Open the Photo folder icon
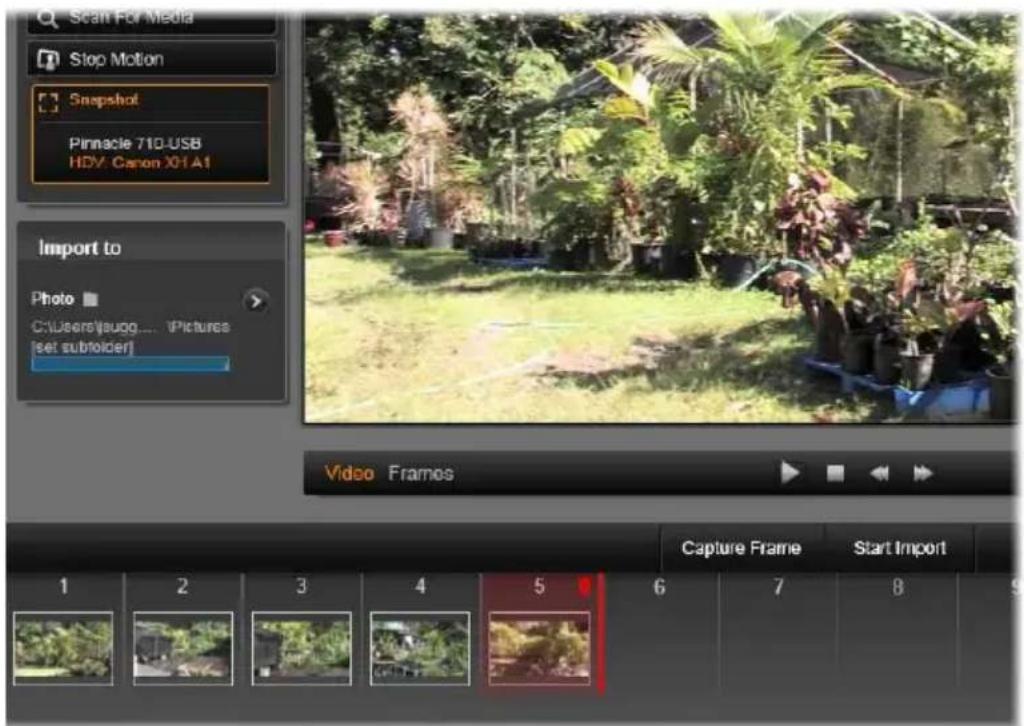This screenshot has height=726, width=1024. click(x=90, y=300)
